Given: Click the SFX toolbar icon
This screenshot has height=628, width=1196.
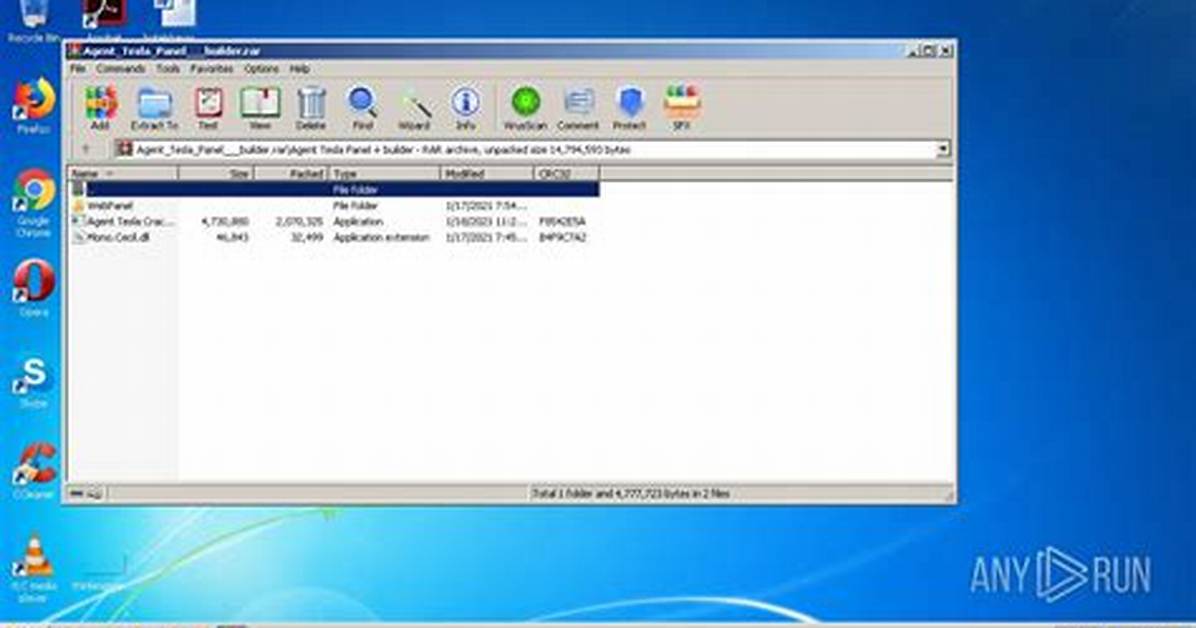Looking at the screenshot, I should [681, 108].
